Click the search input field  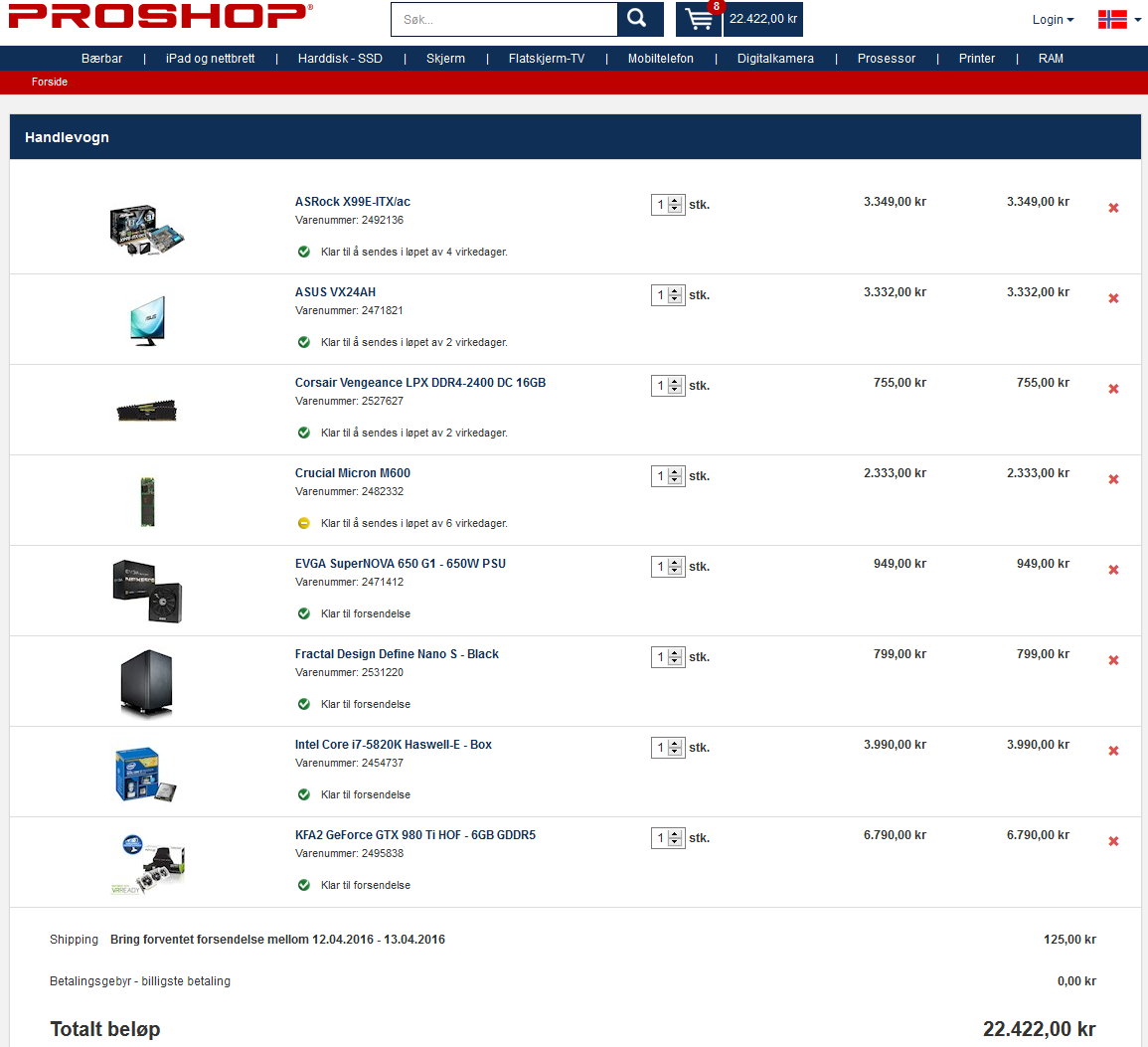click(x=505, y=19)
